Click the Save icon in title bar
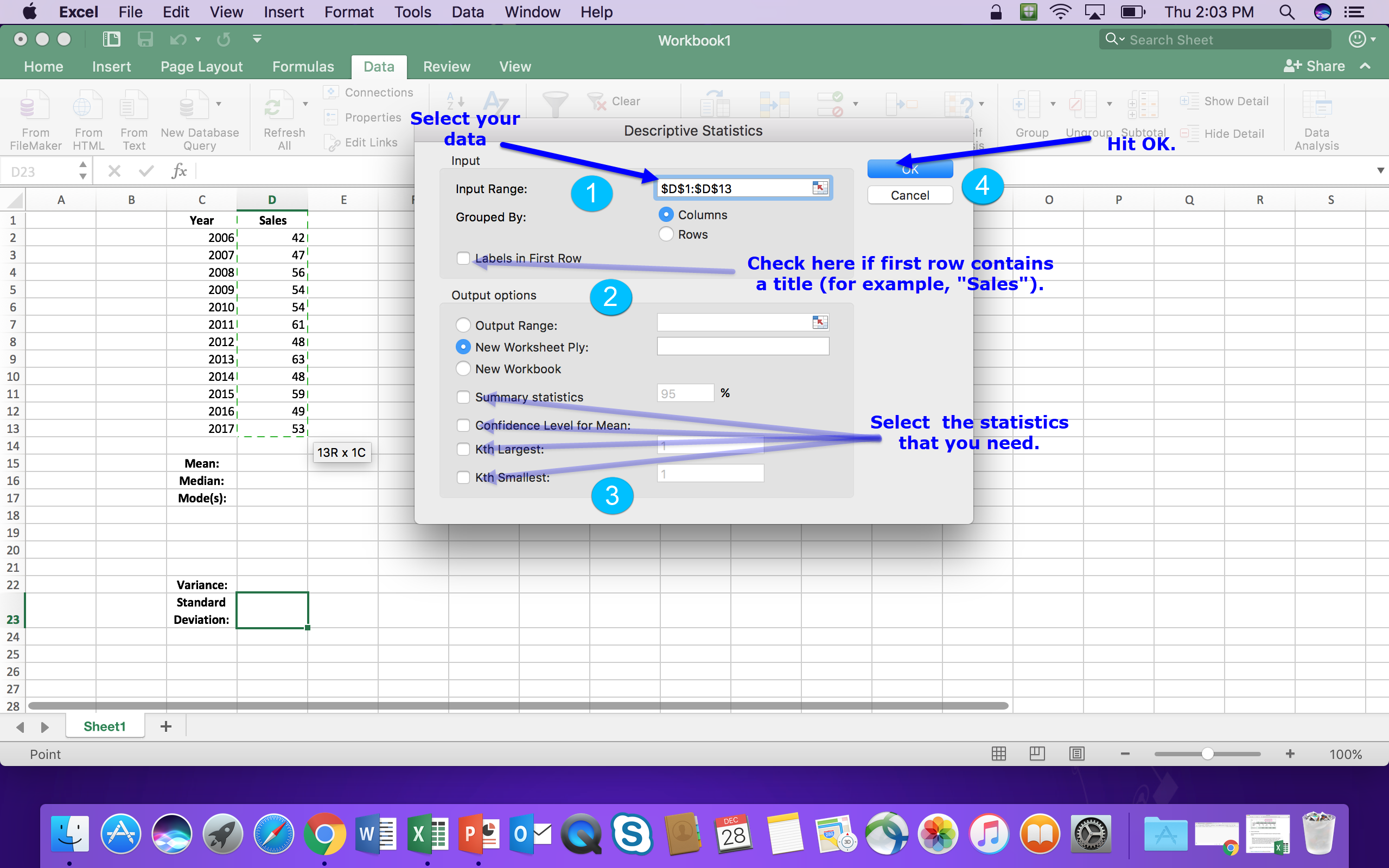The width and height of the screenshot is (1389, 868). (x=145, y=39)
